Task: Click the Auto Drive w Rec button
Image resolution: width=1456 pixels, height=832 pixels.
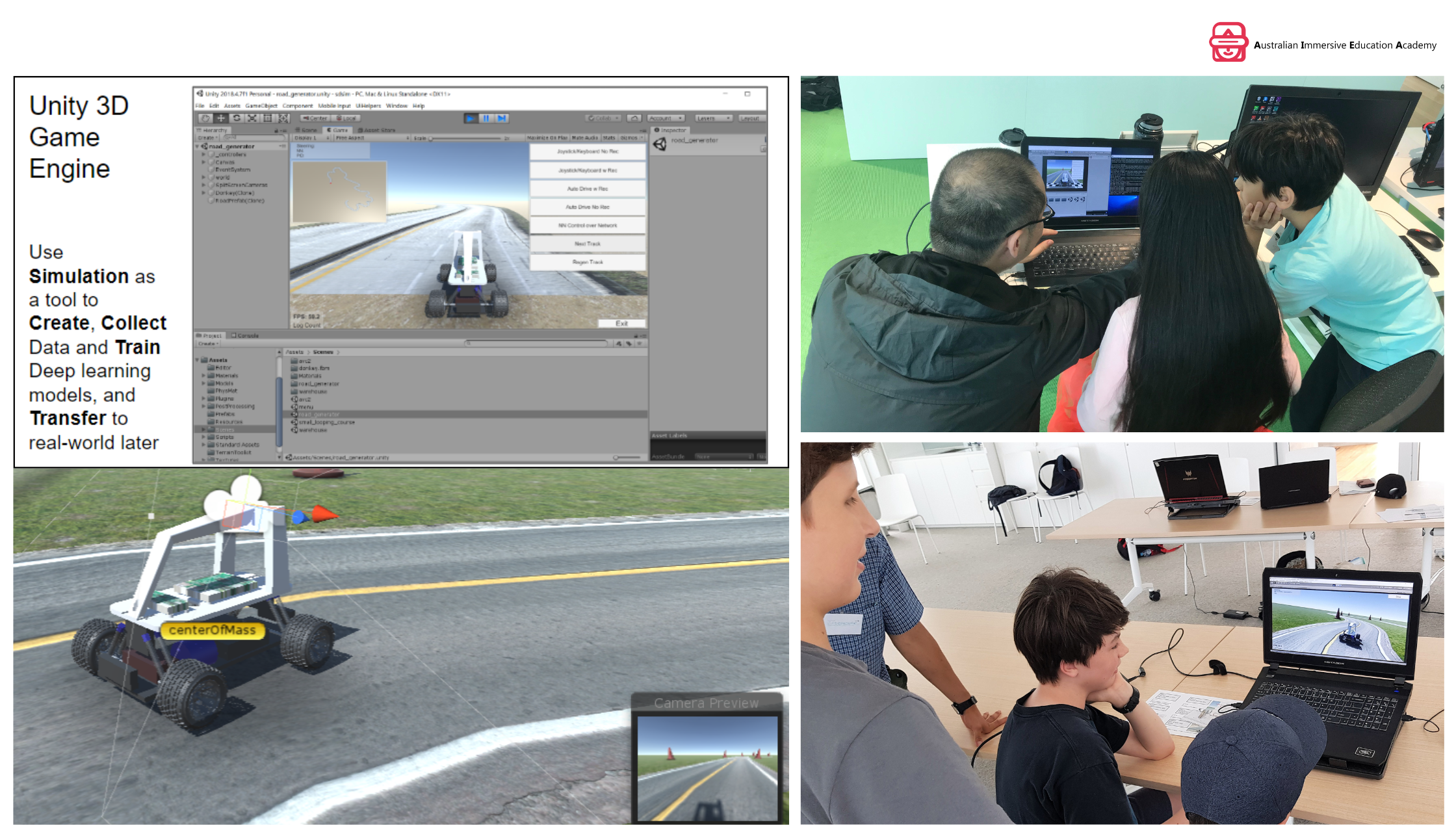Action: click(x=588, y=188)
